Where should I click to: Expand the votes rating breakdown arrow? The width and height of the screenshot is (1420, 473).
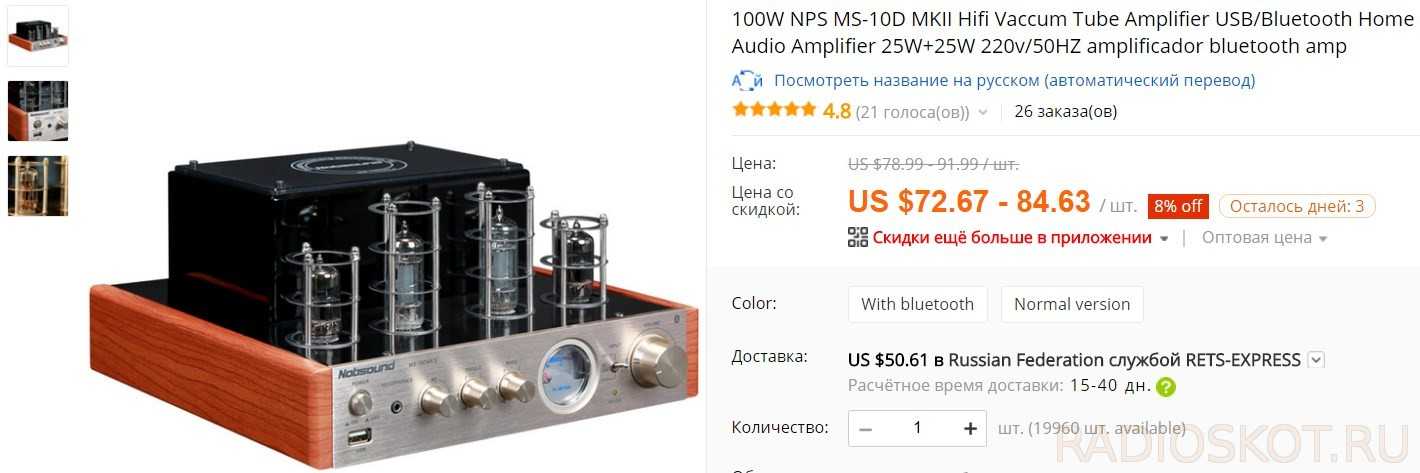point(983,112)
